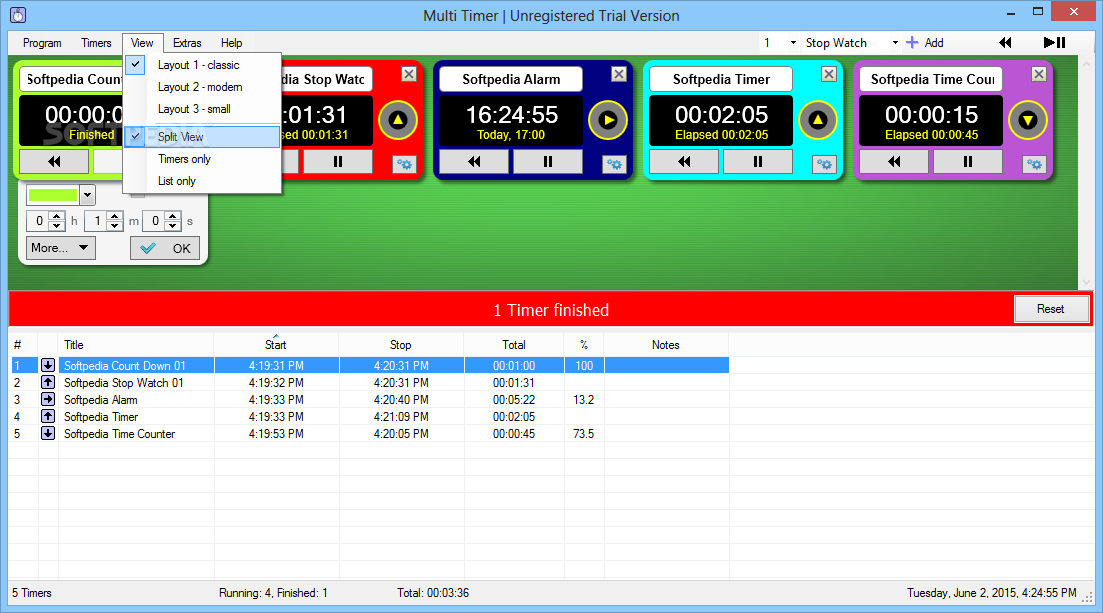
Task: Open the Program menu
Action: 42,43
